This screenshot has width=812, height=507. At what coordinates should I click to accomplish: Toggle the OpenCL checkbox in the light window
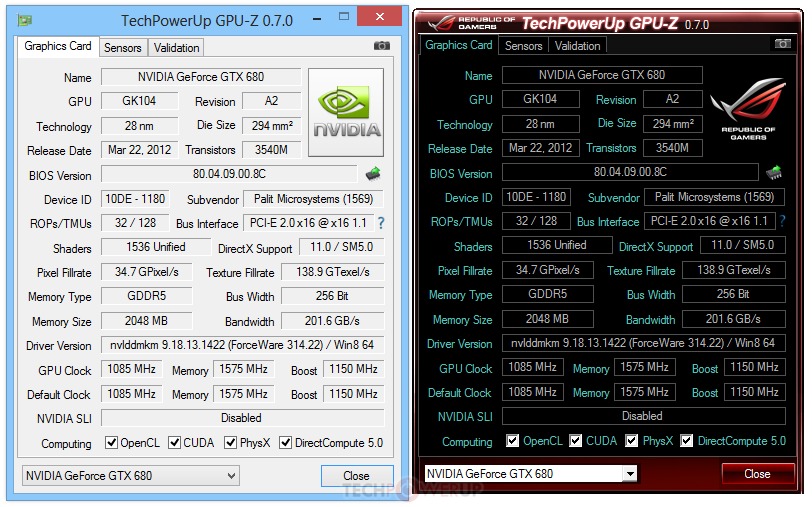pyautogui.click(x=112, y=443)
